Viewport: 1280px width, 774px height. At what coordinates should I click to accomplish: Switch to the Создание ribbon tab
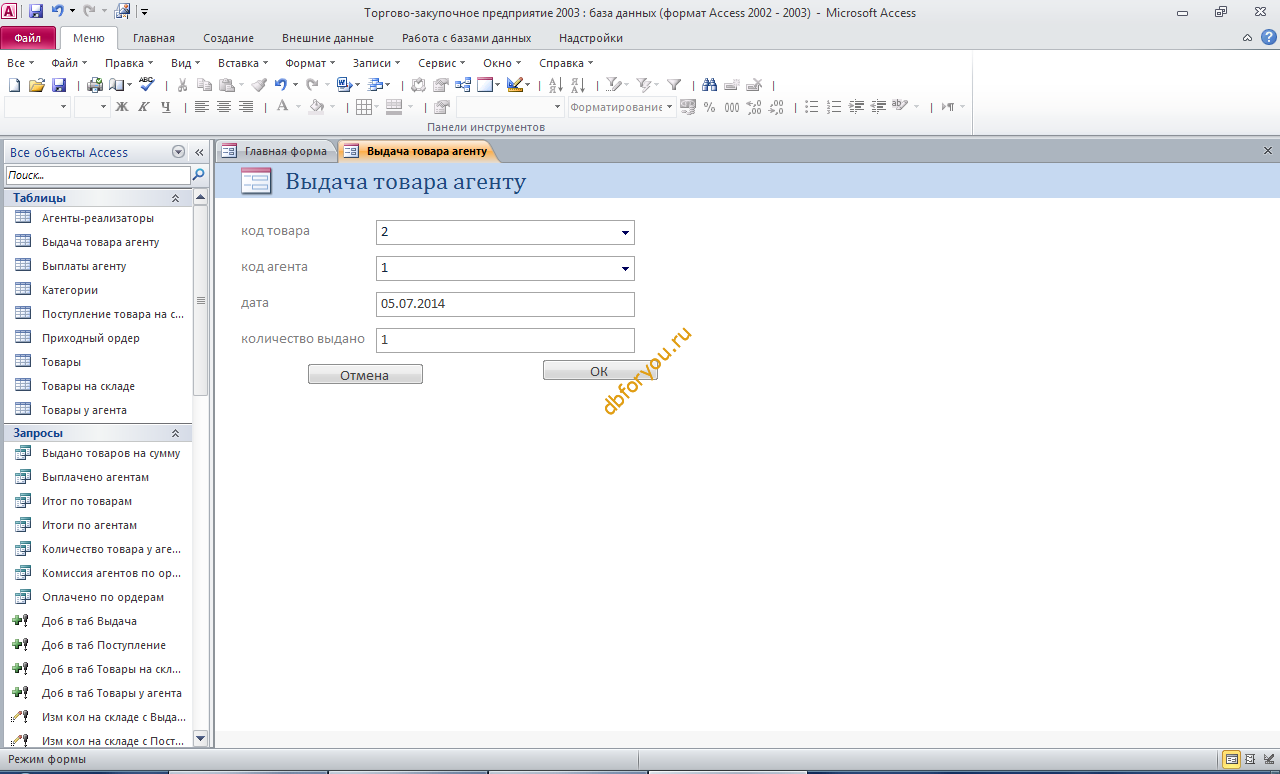click(228, 38)
